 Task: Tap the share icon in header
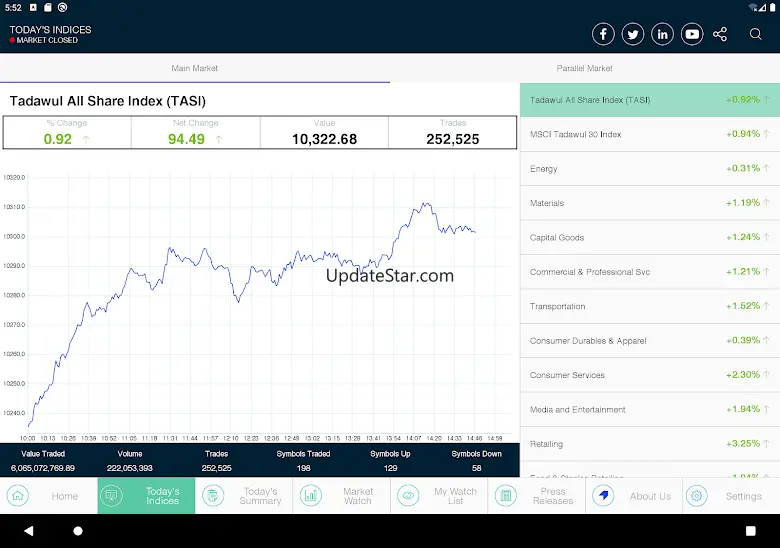pyautogui.click(x=720, y=34)
